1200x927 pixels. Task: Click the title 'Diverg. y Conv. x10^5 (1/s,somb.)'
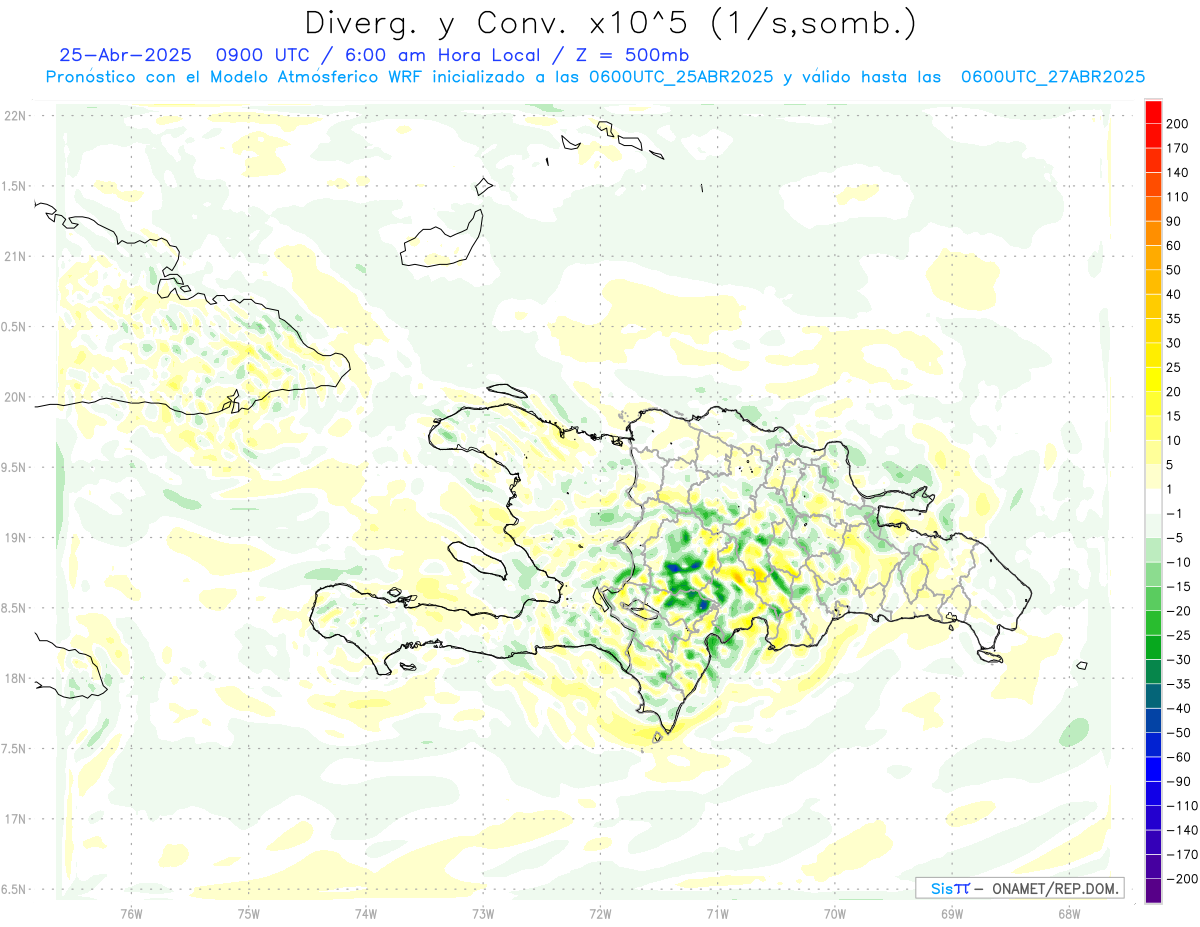[x=610, y=23]
